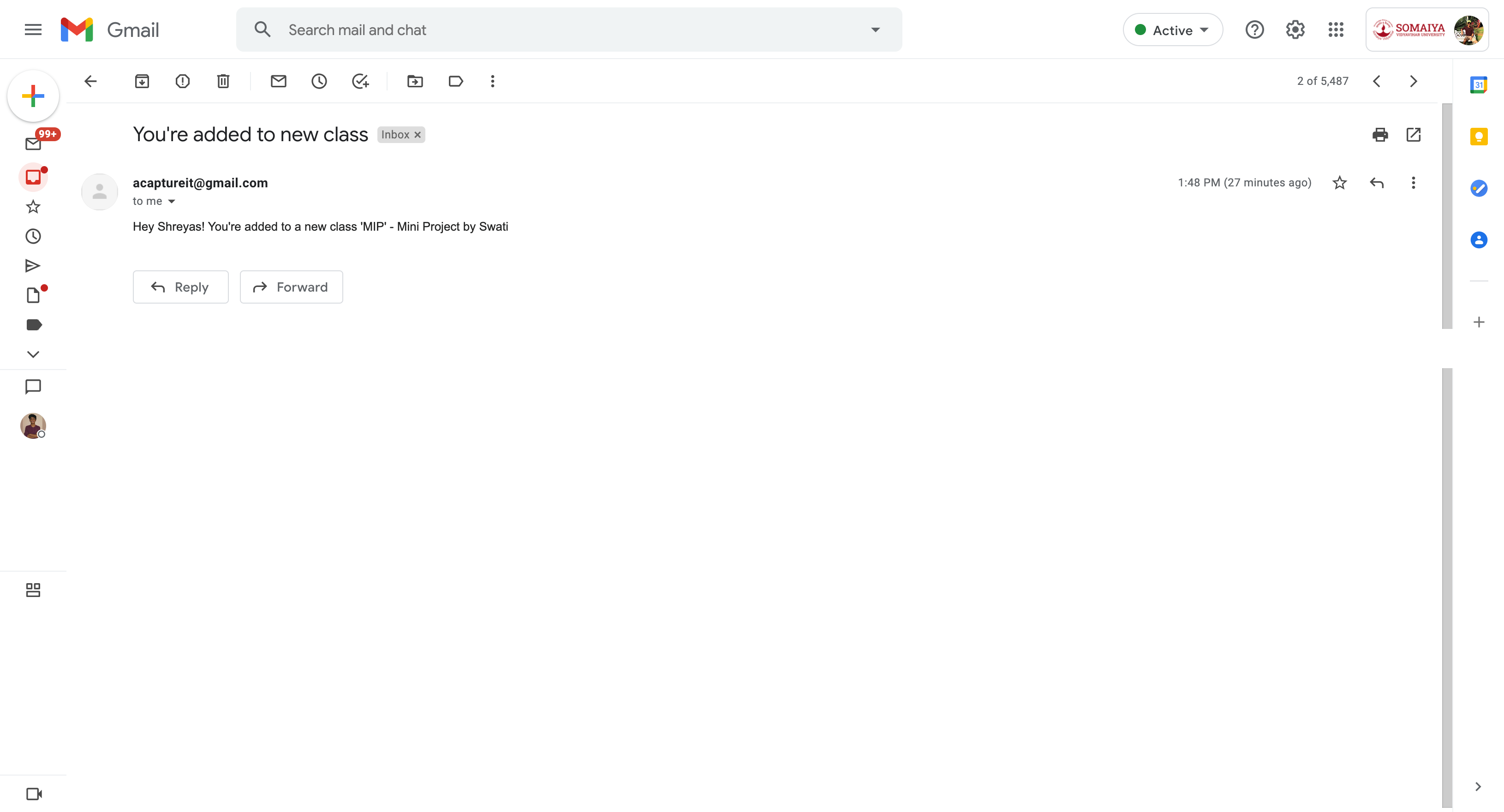Mark this email as unread
The width and height of the screenshot is (1504, 812).
[279, 81]
